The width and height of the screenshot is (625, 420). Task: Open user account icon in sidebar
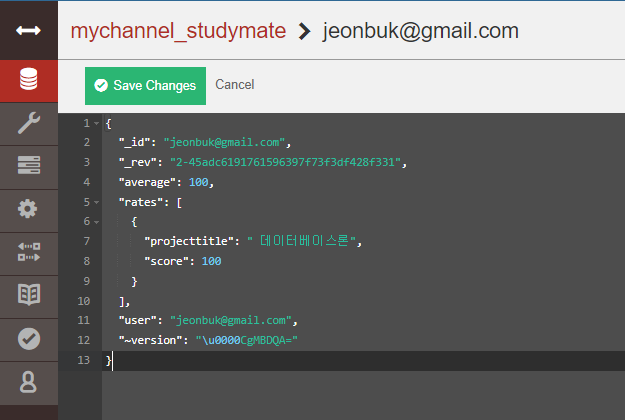pos(28,382)
